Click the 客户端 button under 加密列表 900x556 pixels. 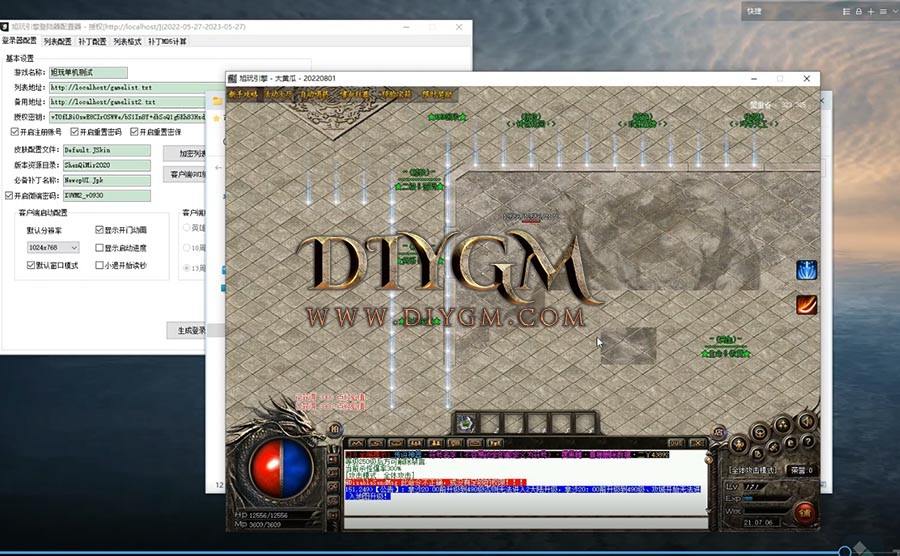(x=186, y=174)
